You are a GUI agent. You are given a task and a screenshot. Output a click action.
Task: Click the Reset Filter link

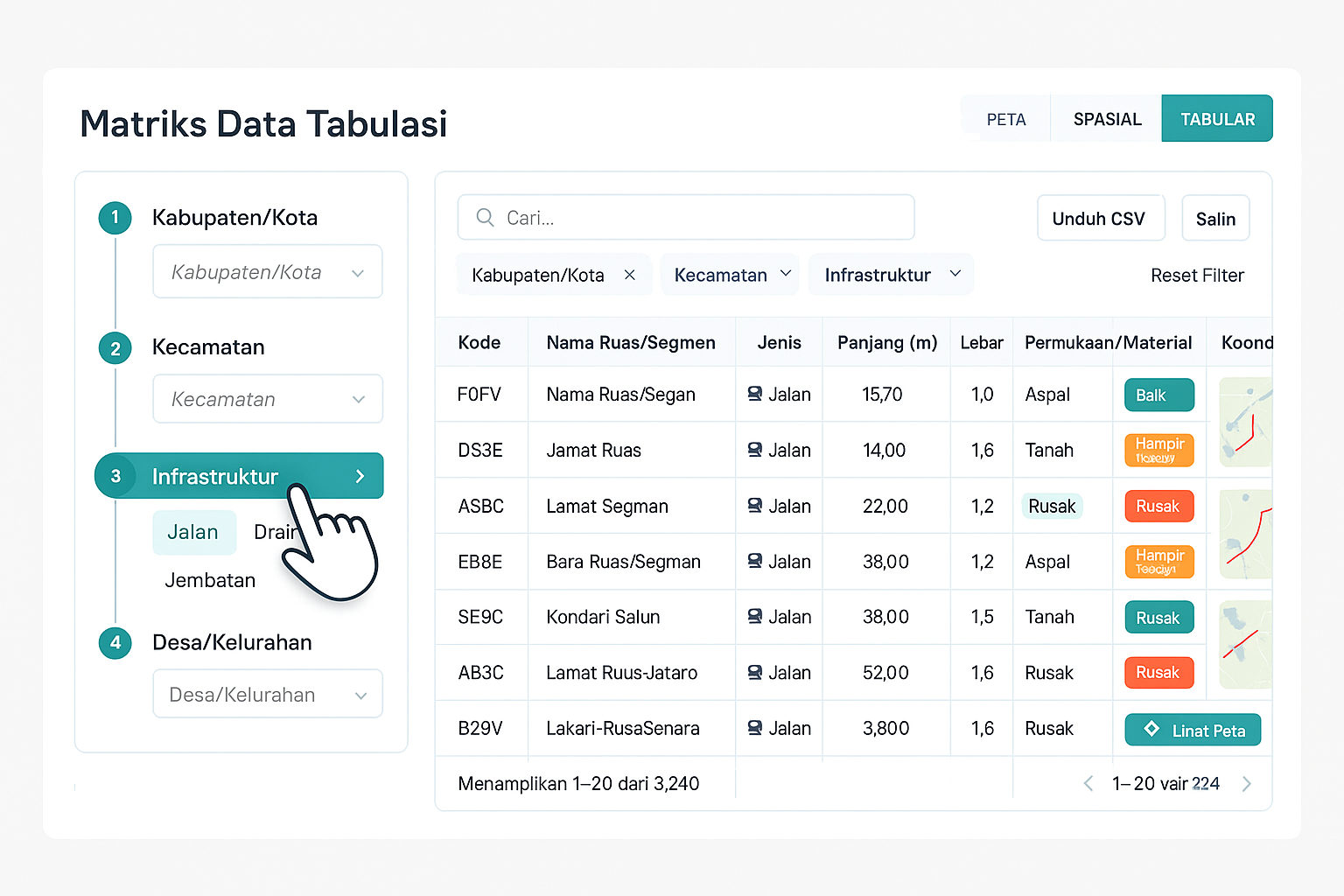click(x=1197, y=276)
